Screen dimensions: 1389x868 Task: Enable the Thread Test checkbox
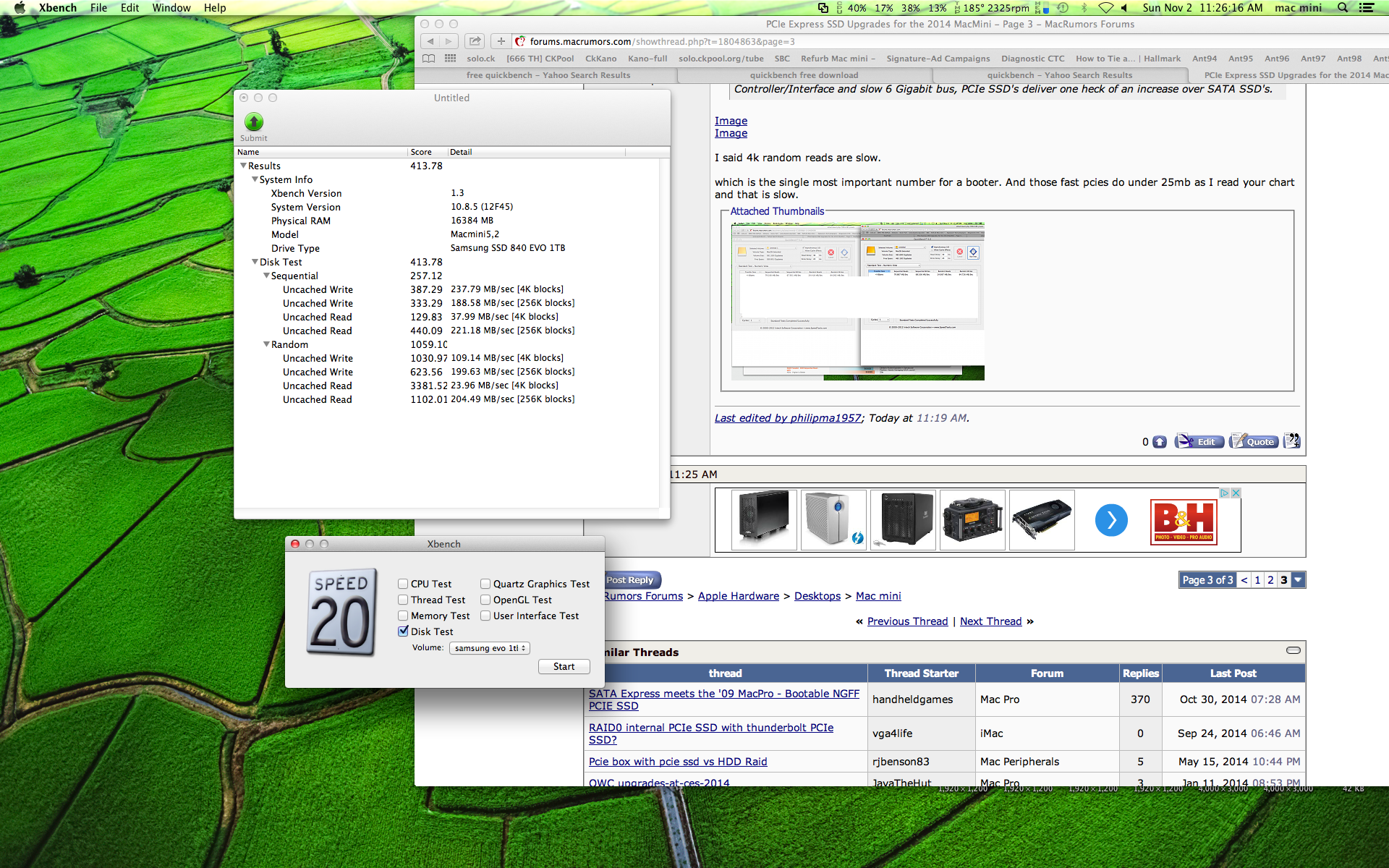403,600
